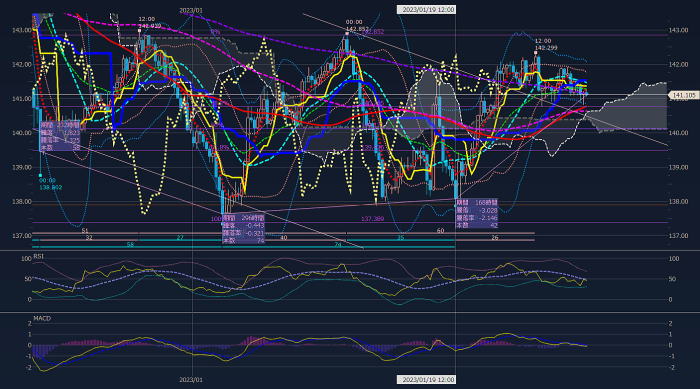Click the 2023/01 month label on top axis
The height and width of the screenshot is (389, 700).
pos(191,10)
